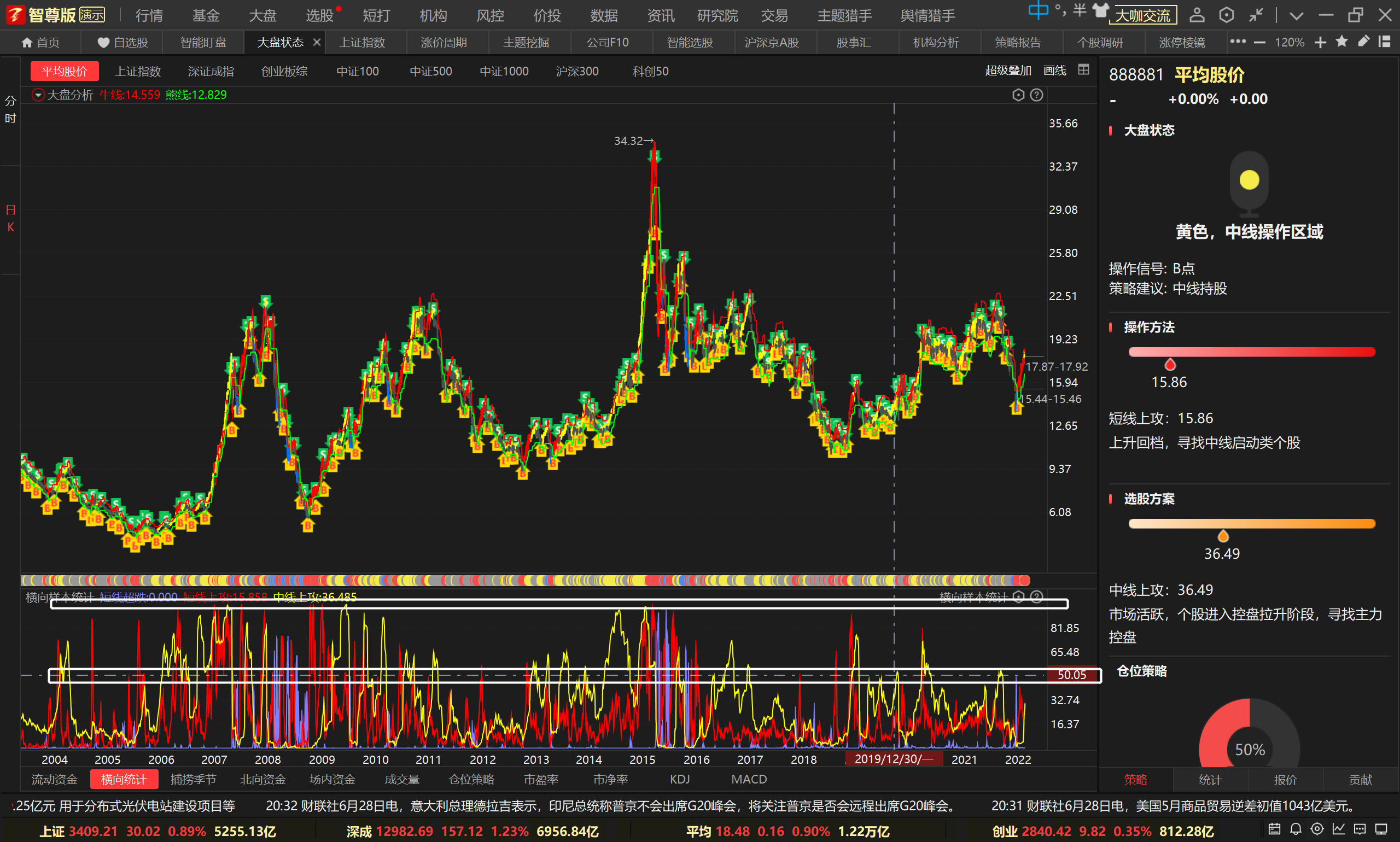Screen dimensions: 1400x842
Task: Click the 操作方法 slider marker at 15.86
Action: pyautogui.click(x=1170, y=364)
